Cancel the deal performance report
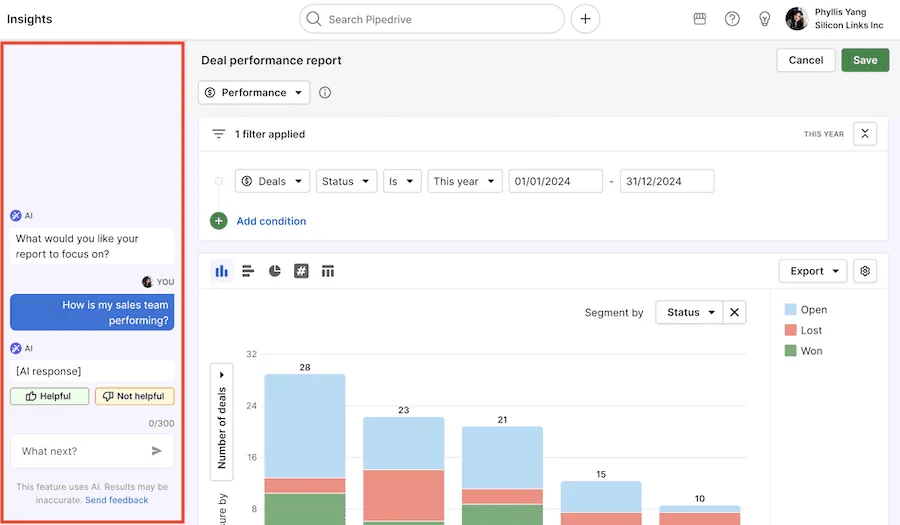The image size is (900, 525). pos(805,60)
